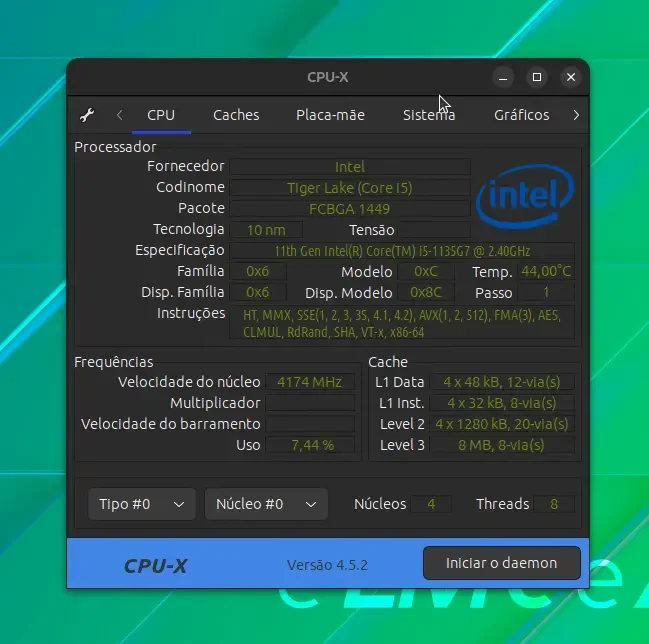Close the CPU-X window
649x644 pixels.
tap(571, 77)
